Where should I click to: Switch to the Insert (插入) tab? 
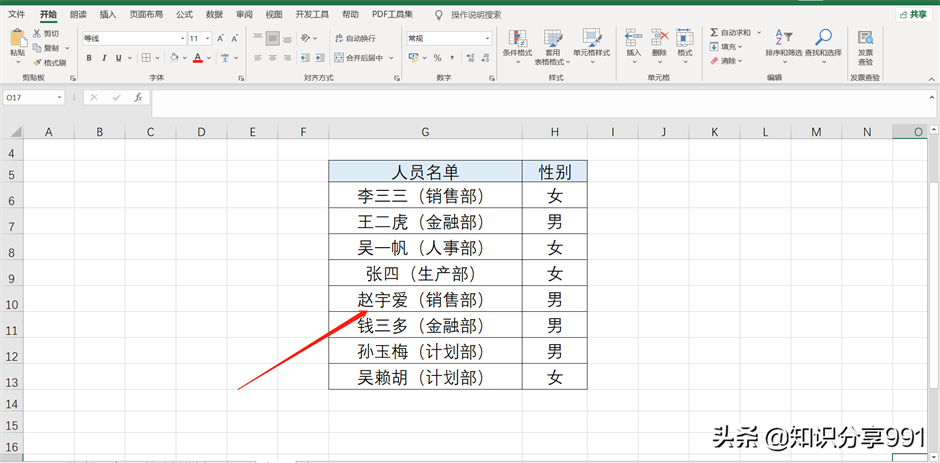[x=108, y=15]
